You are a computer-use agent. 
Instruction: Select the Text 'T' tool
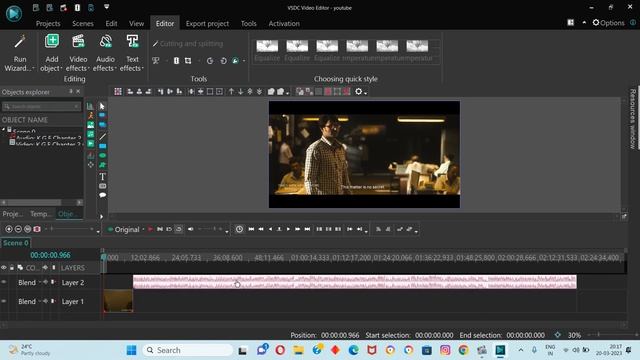tap(102, 176)
